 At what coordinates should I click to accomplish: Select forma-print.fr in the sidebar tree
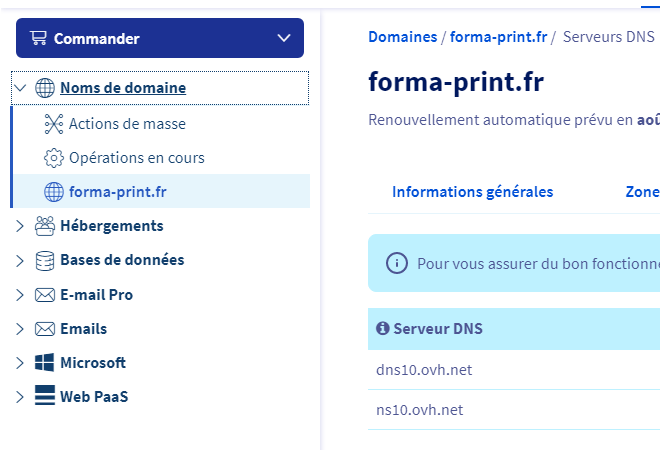tap(118, 191)
